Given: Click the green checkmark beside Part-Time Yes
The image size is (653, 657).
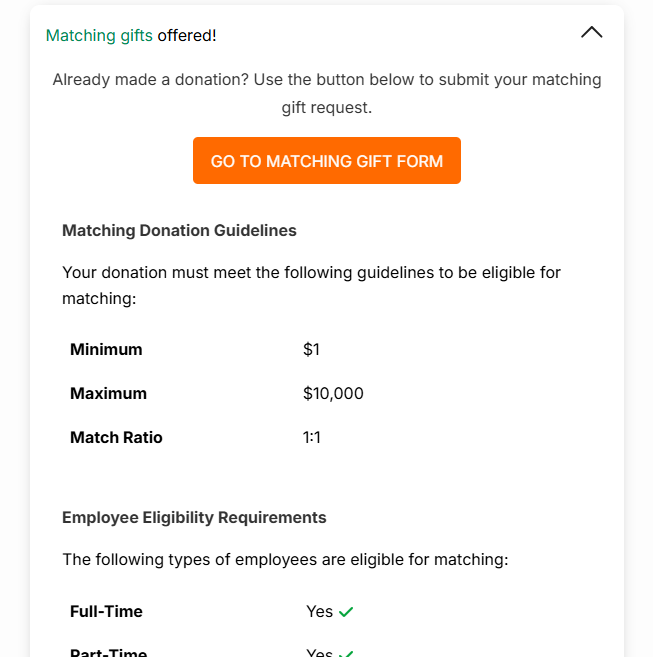Looking at the screenshot, I should pyautogui.click(x=346, y=653).
